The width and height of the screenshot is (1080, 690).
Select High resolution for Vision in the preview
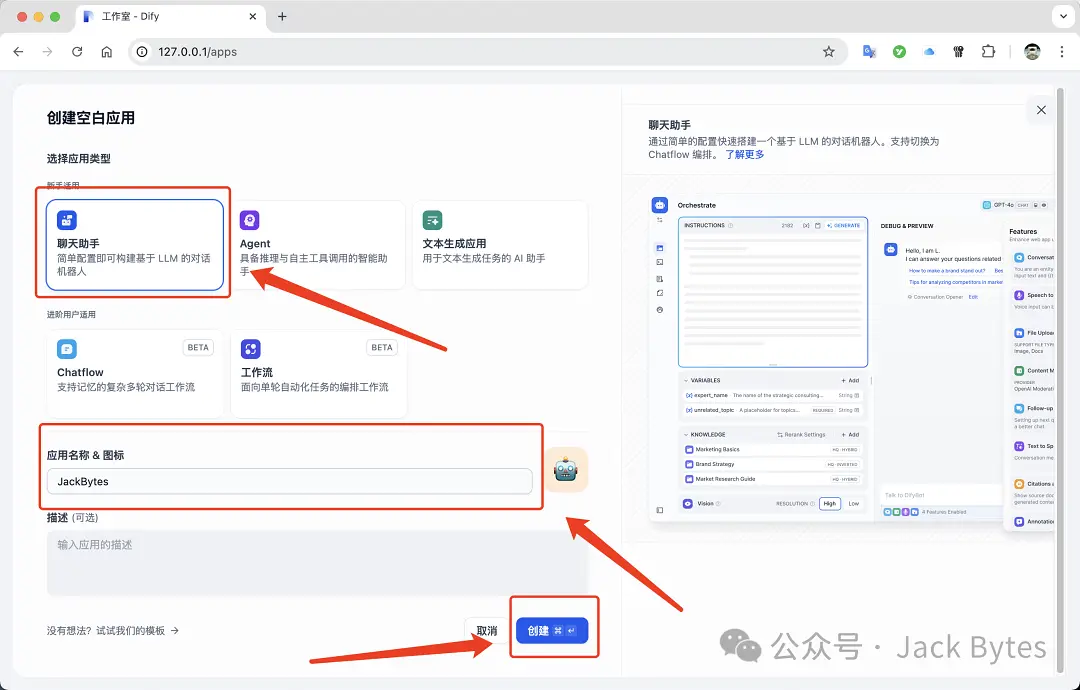(830, 503)
